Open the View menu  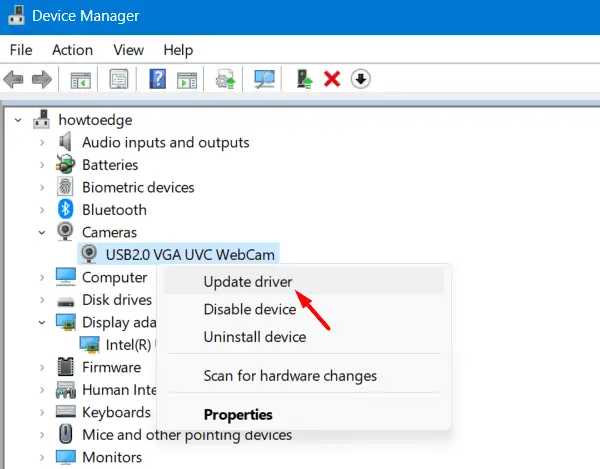[129, 50]
